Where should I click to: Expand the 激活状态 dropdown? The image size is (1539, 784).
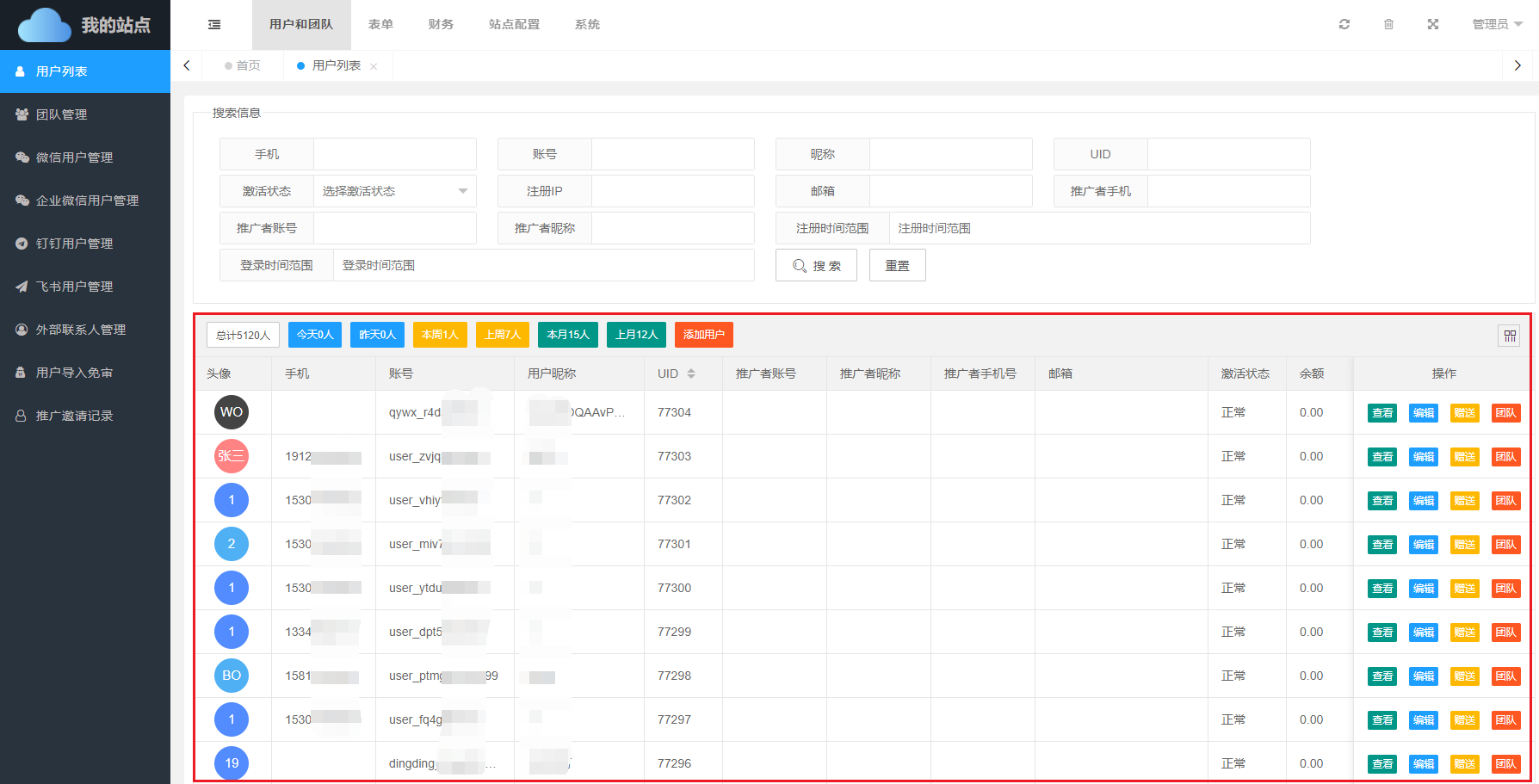(394, 191)
